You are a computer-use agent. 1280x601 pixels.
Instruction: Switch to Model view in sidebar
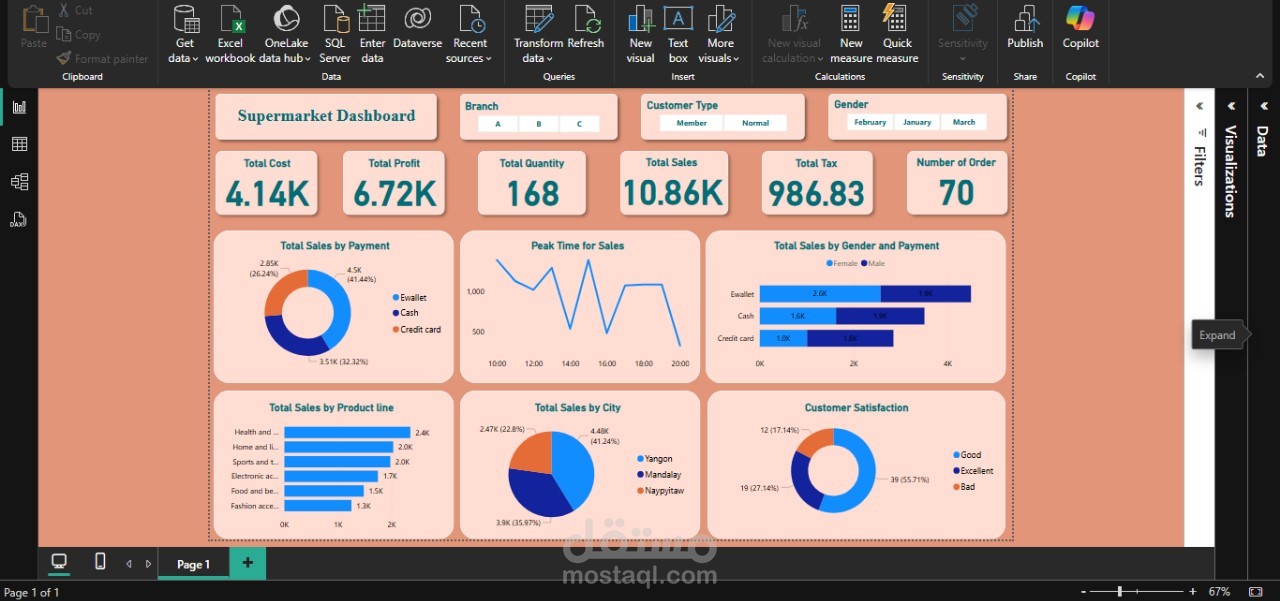click(x=19, y=182)
